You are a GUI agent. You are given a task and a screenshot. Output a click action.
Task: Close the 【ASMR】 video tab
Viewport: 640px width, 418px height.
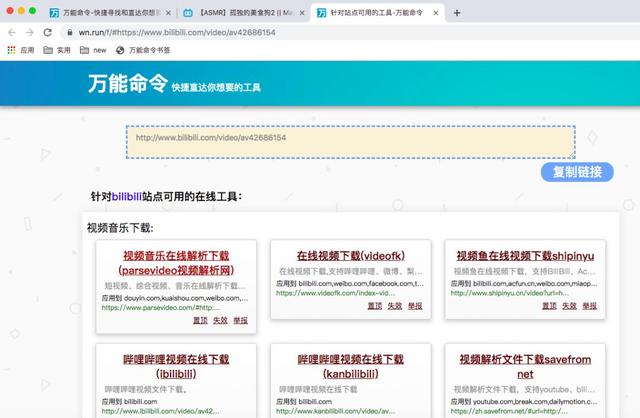click(x=302, y=13)
